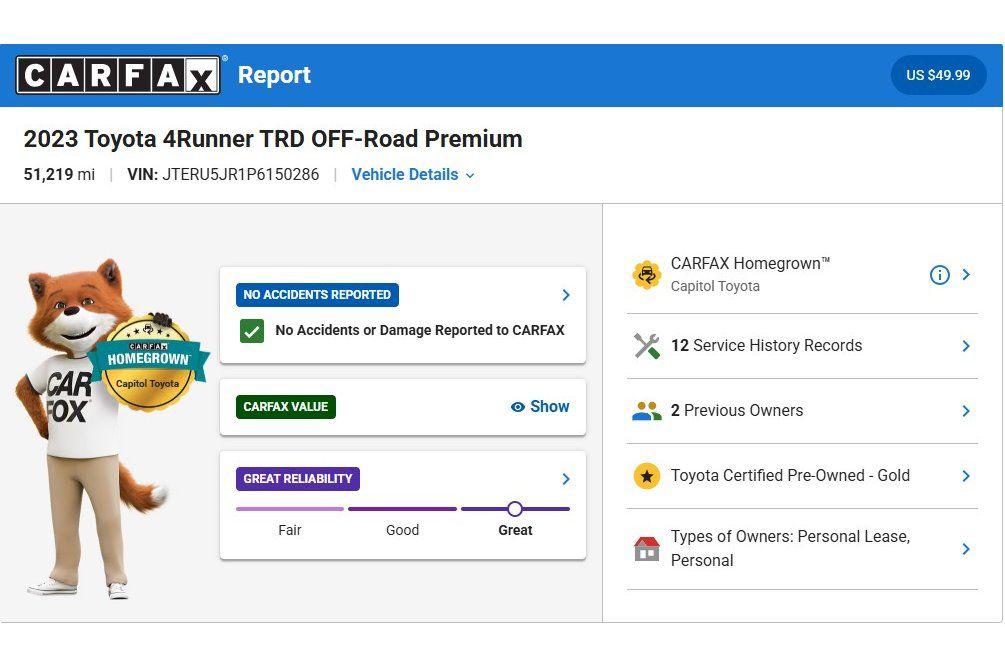Open the Previous Owners chevron

tap(966, 411)
